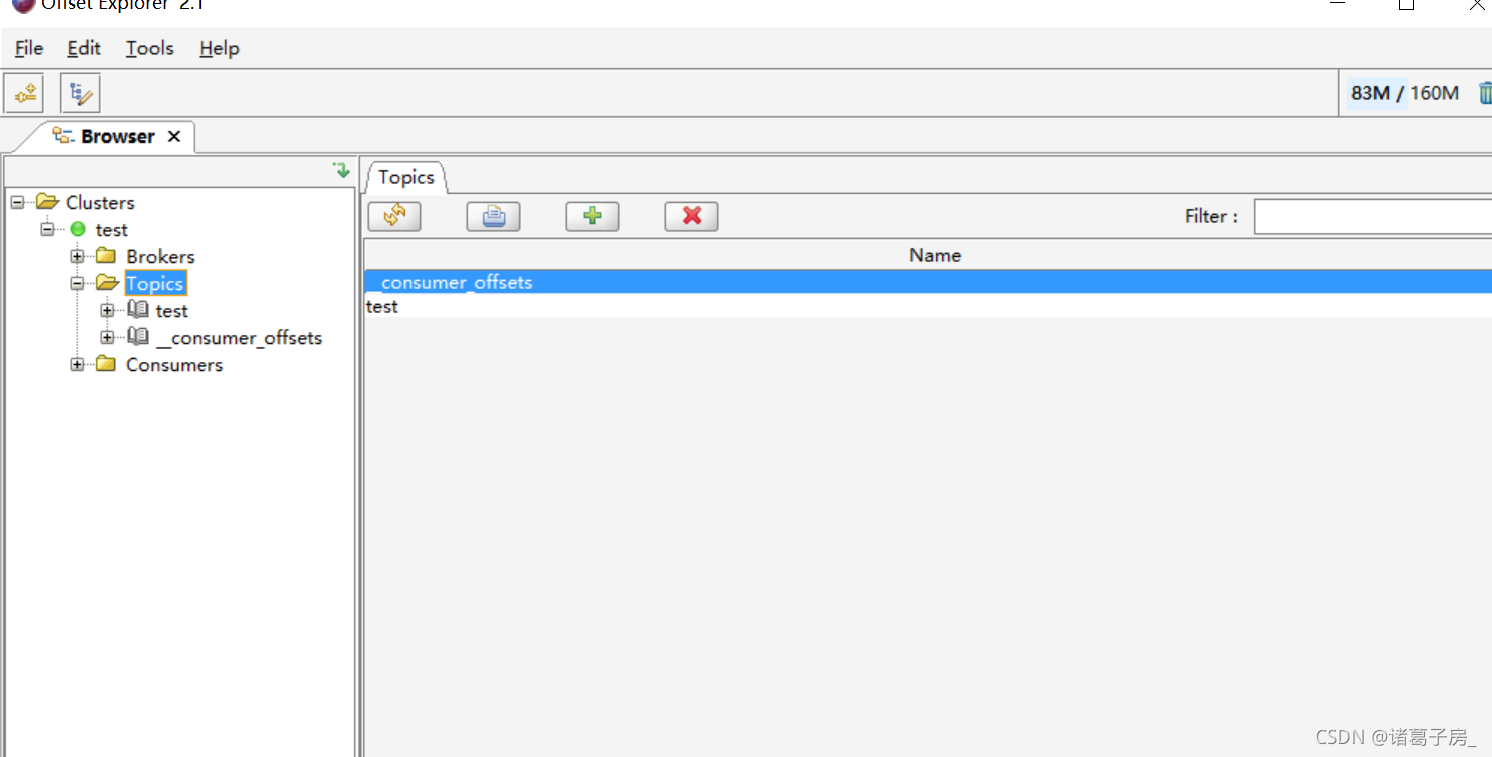The width and height of the screenshot is (1492, 757).
Task: Delete the selected topic using the red X icon
Action: pyautogui.click(x=691, y=216)
